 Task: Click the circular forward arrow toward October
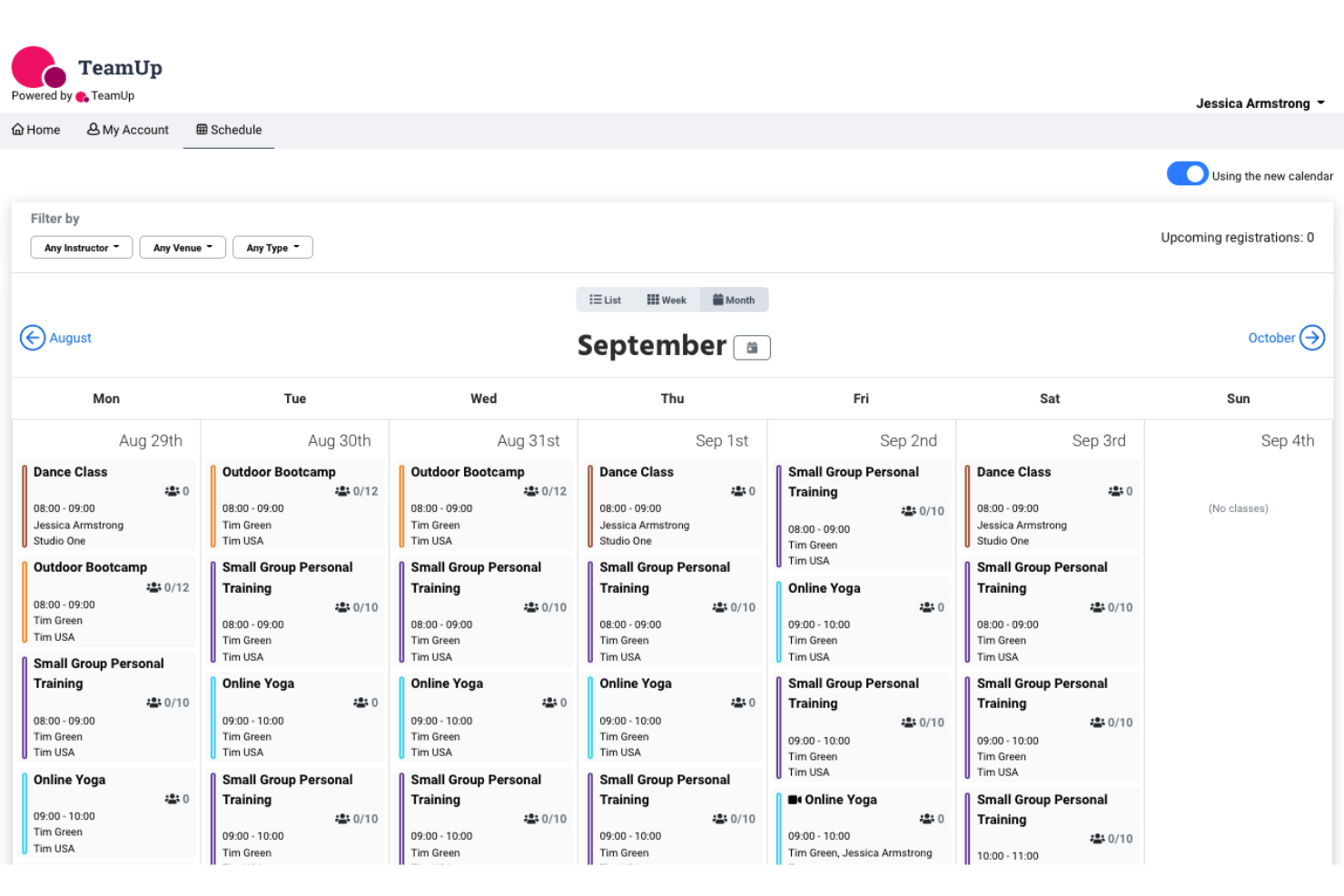pos(1312,337)
